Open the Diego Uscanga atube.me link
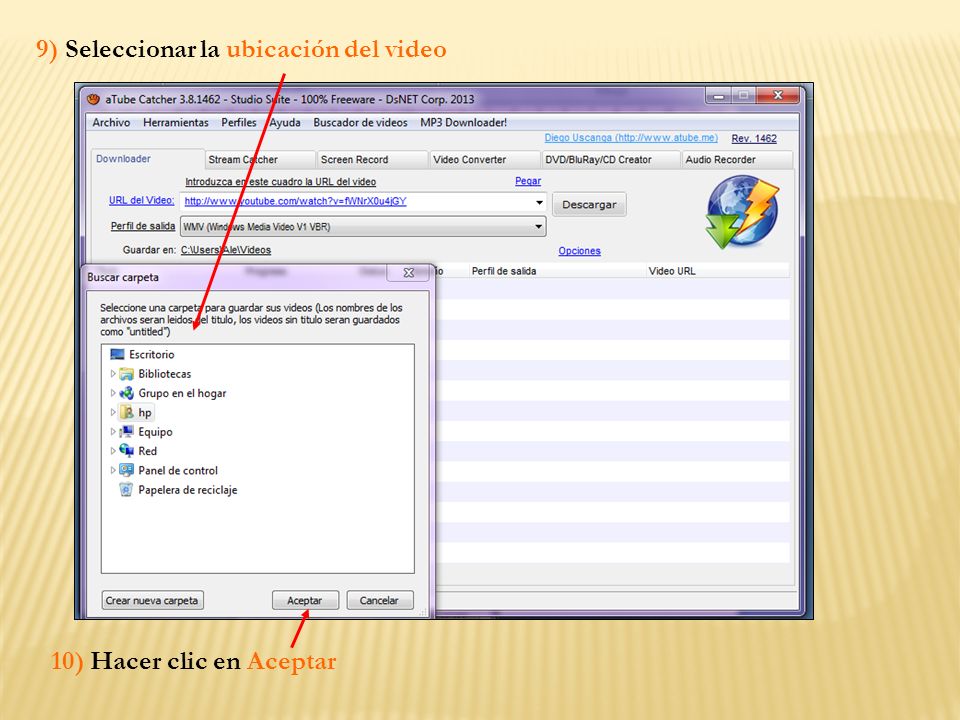Image resolution: width=960 pixels, height=720 pixels. (x=631, y=138)
